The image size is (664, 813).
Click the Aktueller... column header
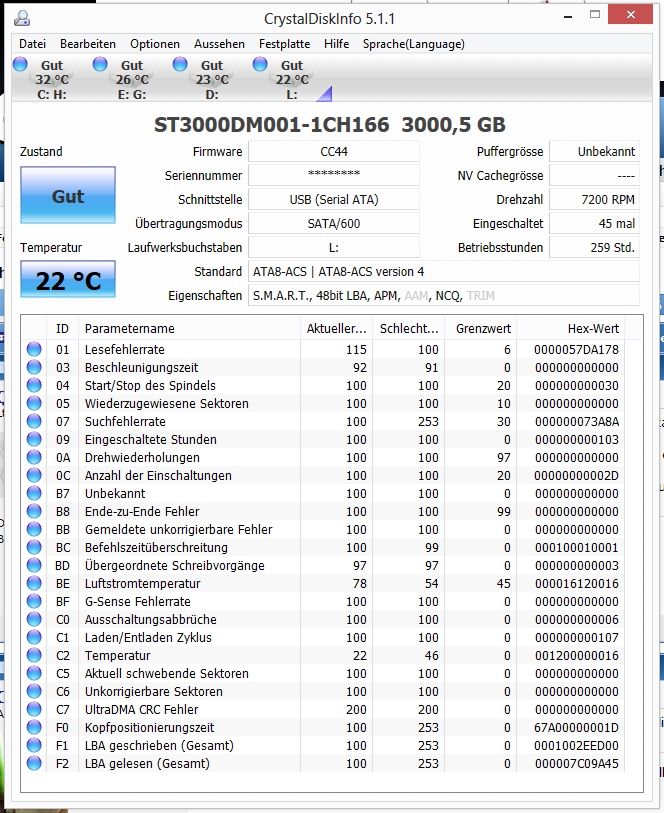click(x=336, y=328)
